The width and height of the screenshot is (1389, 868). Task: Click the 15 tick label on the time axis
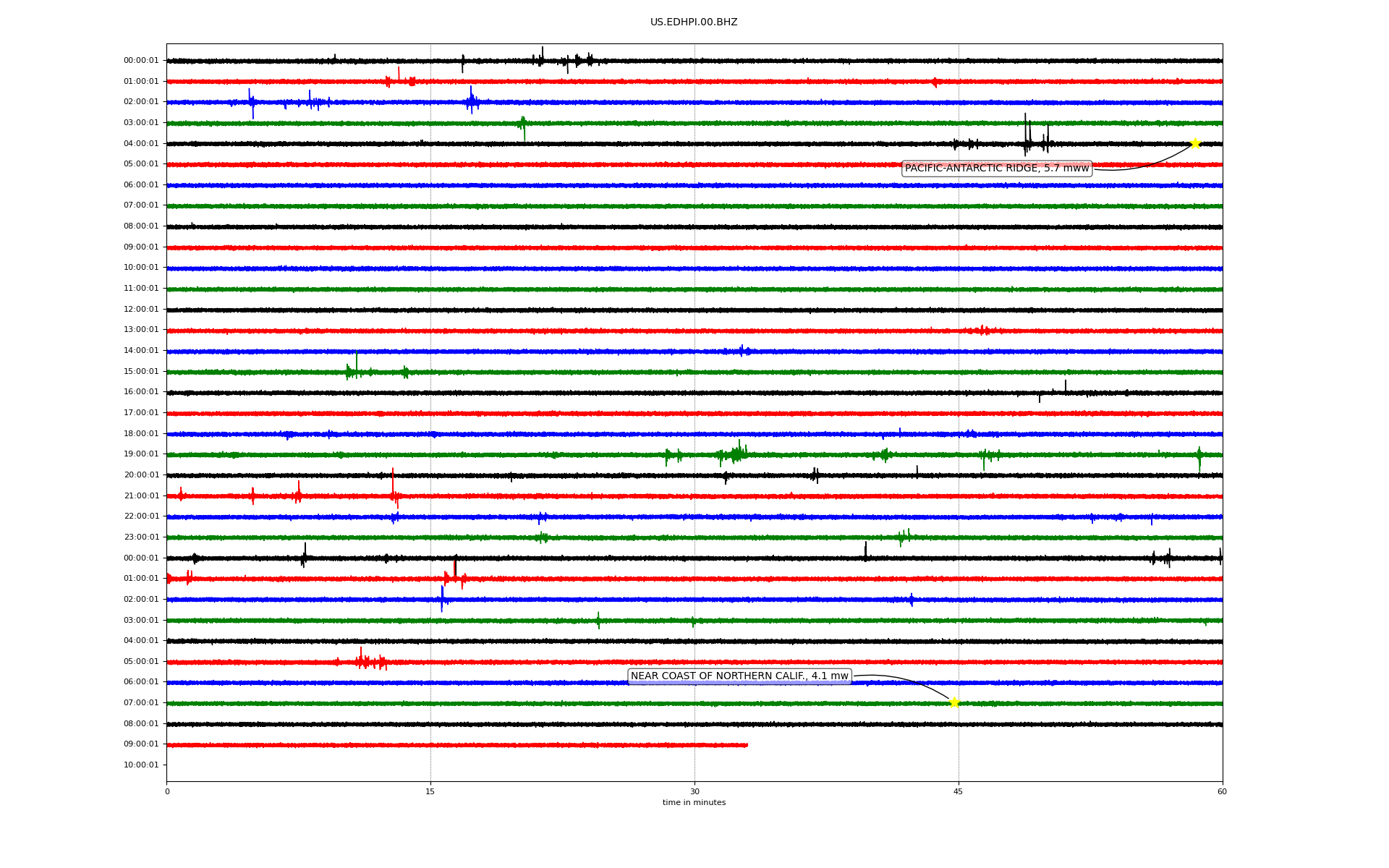point(430,791)
